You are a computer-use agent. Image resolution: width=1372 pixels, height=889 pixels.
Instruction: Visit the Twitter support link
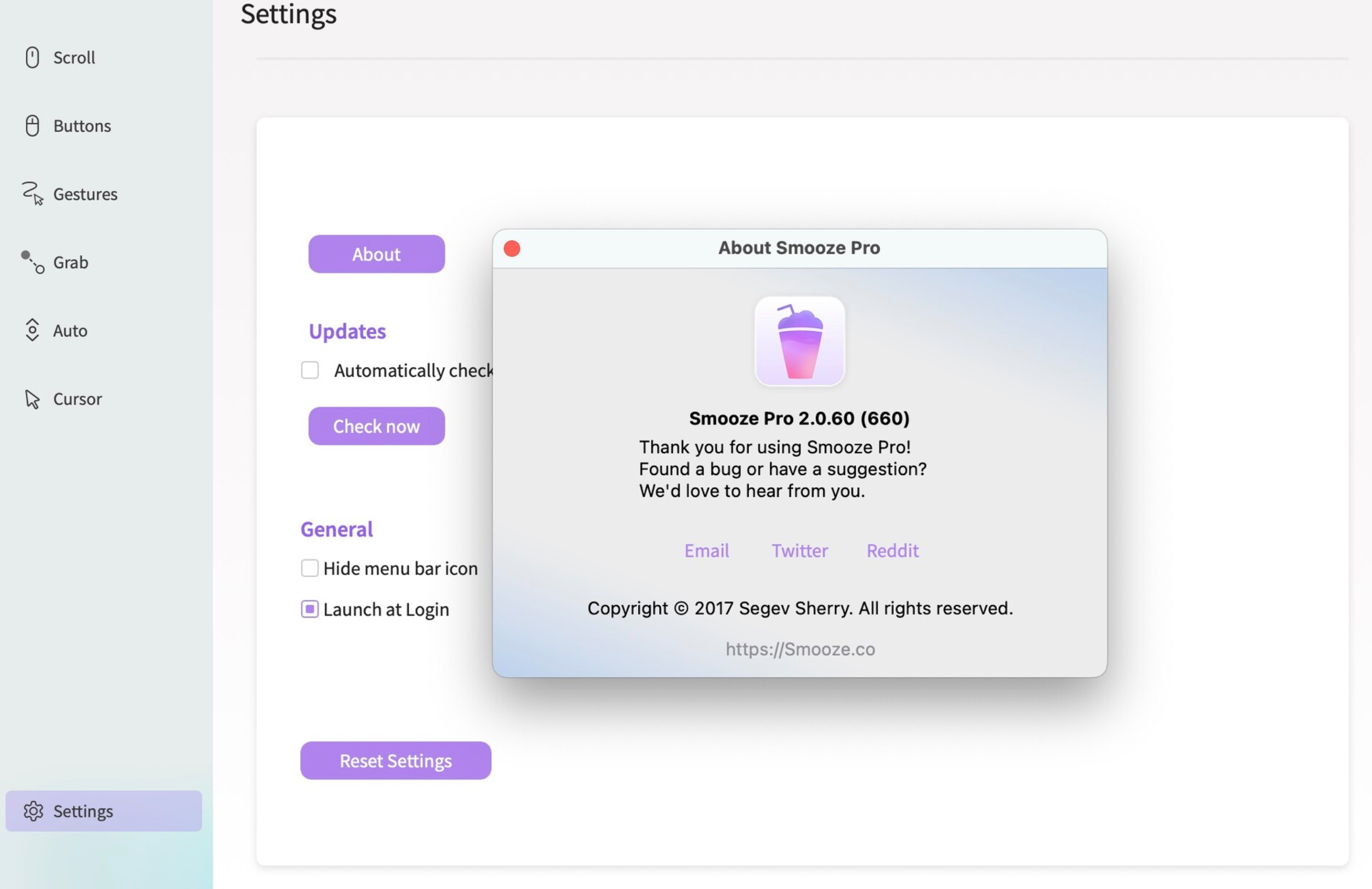pyautogui.click(x=799, y=549)
